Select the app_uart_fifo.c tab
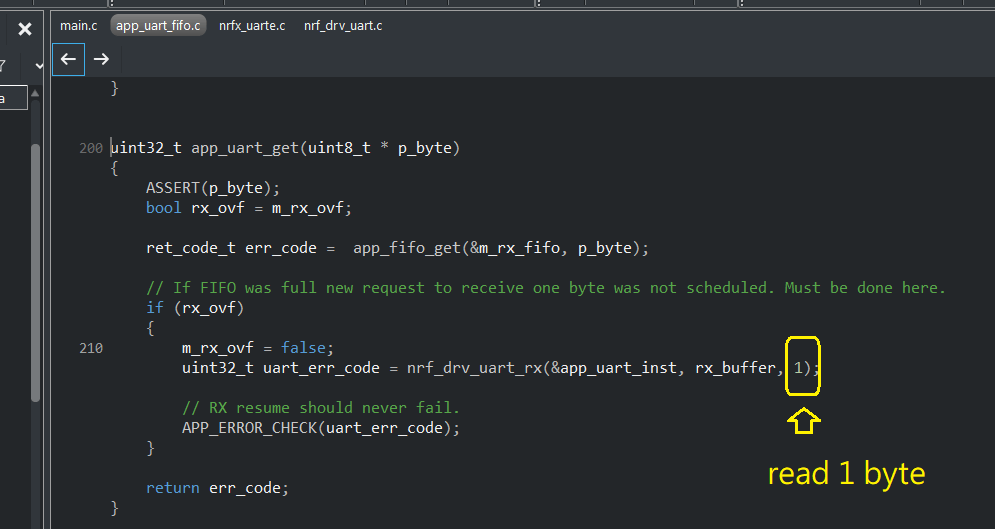995x529 pixels. tap(158, 25)
